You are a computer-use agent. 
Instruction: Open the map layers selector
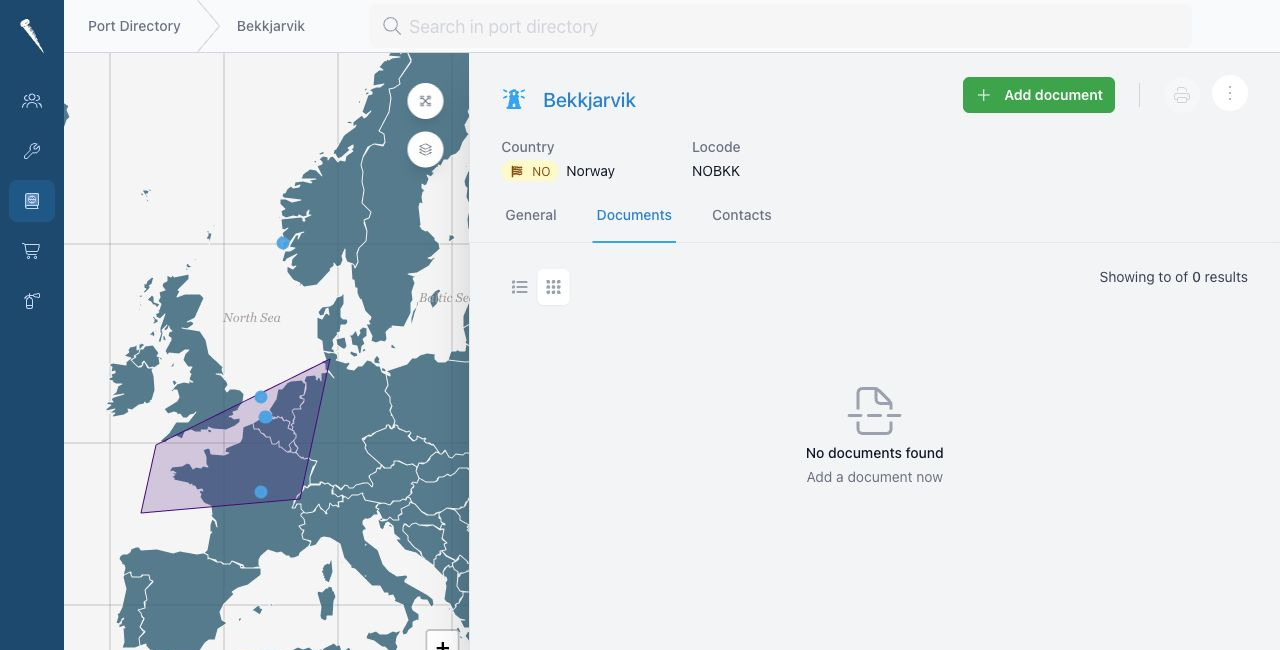[x=425, y=149]
